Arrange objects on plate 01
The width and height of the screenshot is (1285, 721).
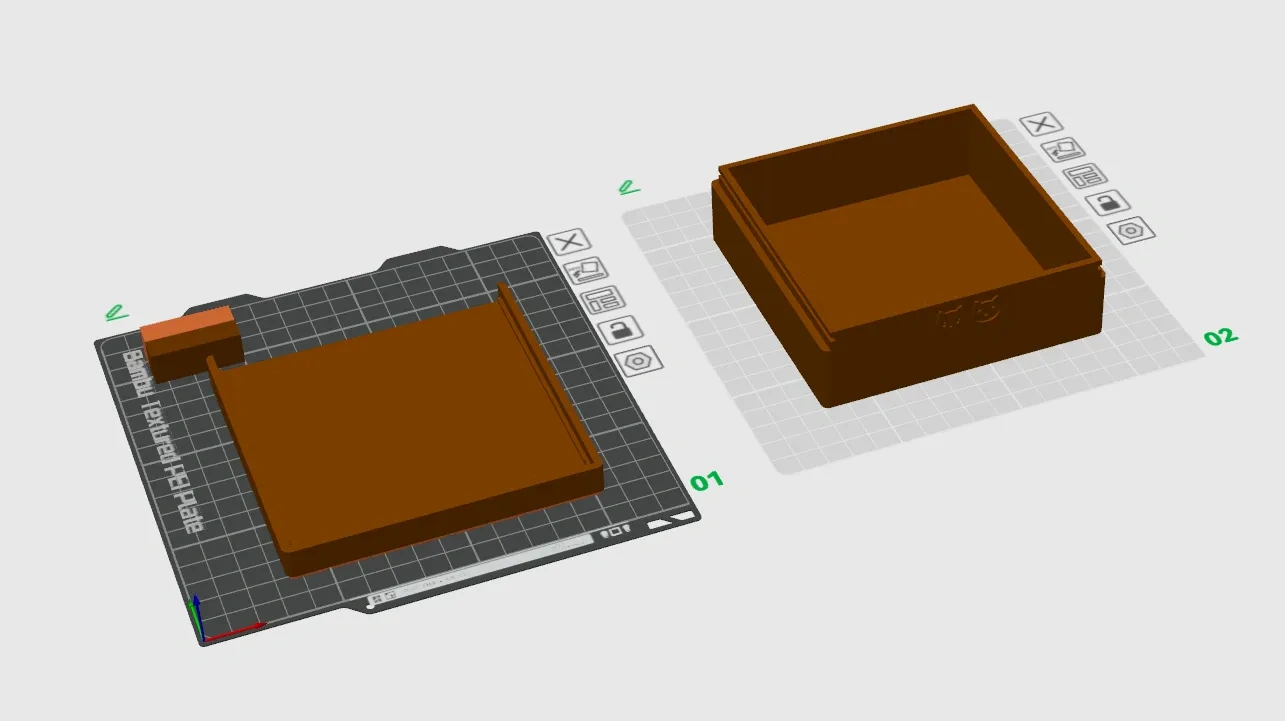(603, 299)
